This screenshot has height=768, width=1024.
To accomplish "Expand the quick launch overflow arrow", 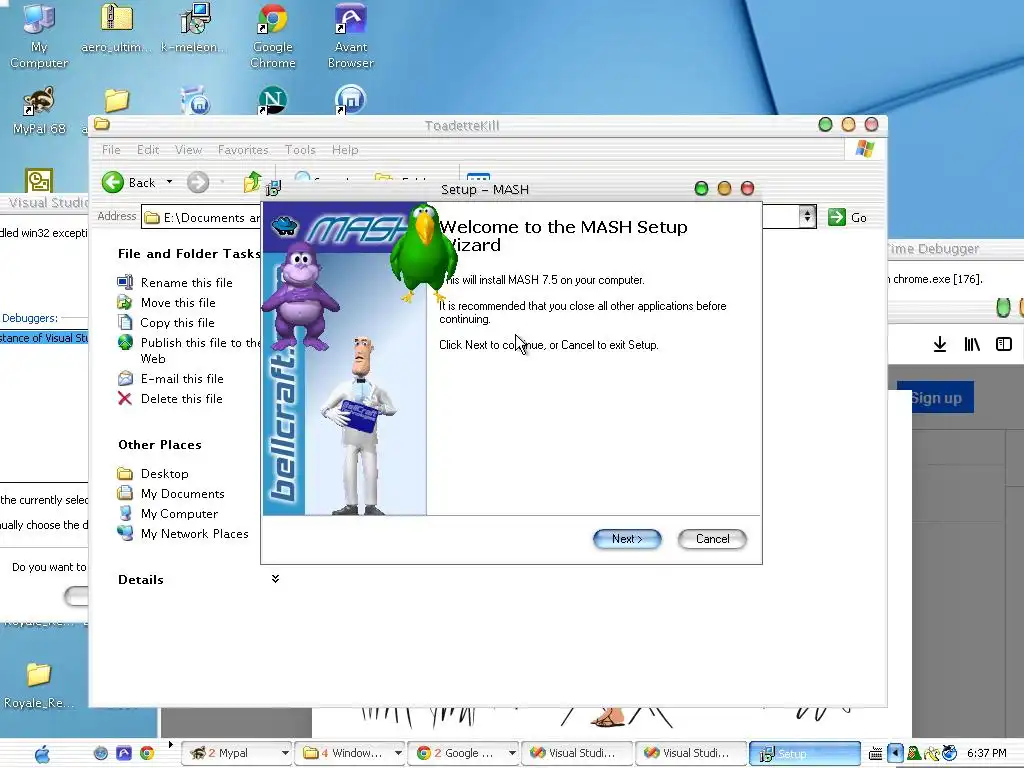I will click(x=170, y=744).
